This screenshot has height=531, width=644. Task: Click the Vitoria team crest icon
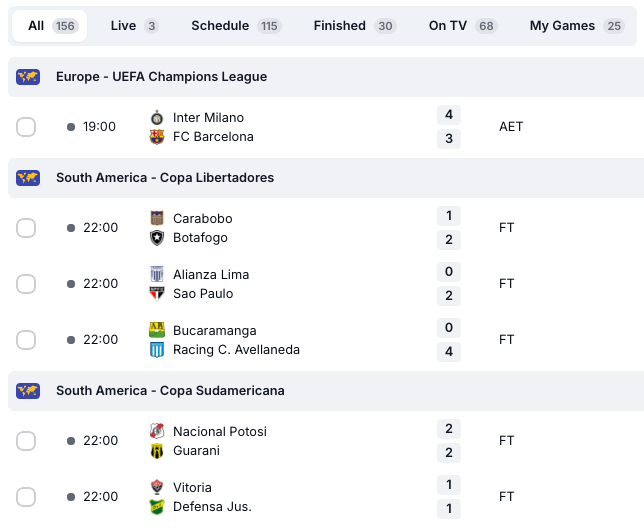coord(157,488)
